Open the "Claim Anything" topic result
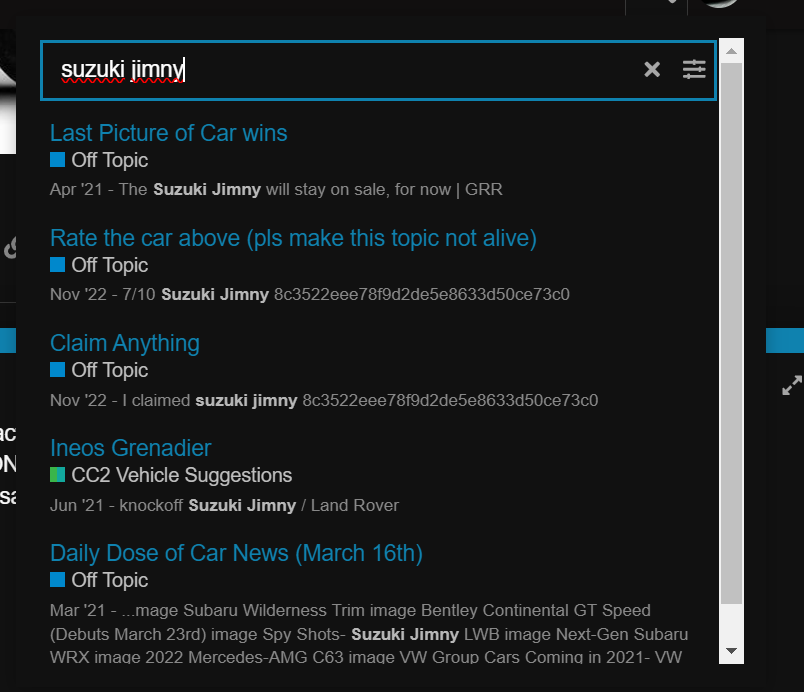The width and height of the screenshot is (804, 692). tap(125, 343)
